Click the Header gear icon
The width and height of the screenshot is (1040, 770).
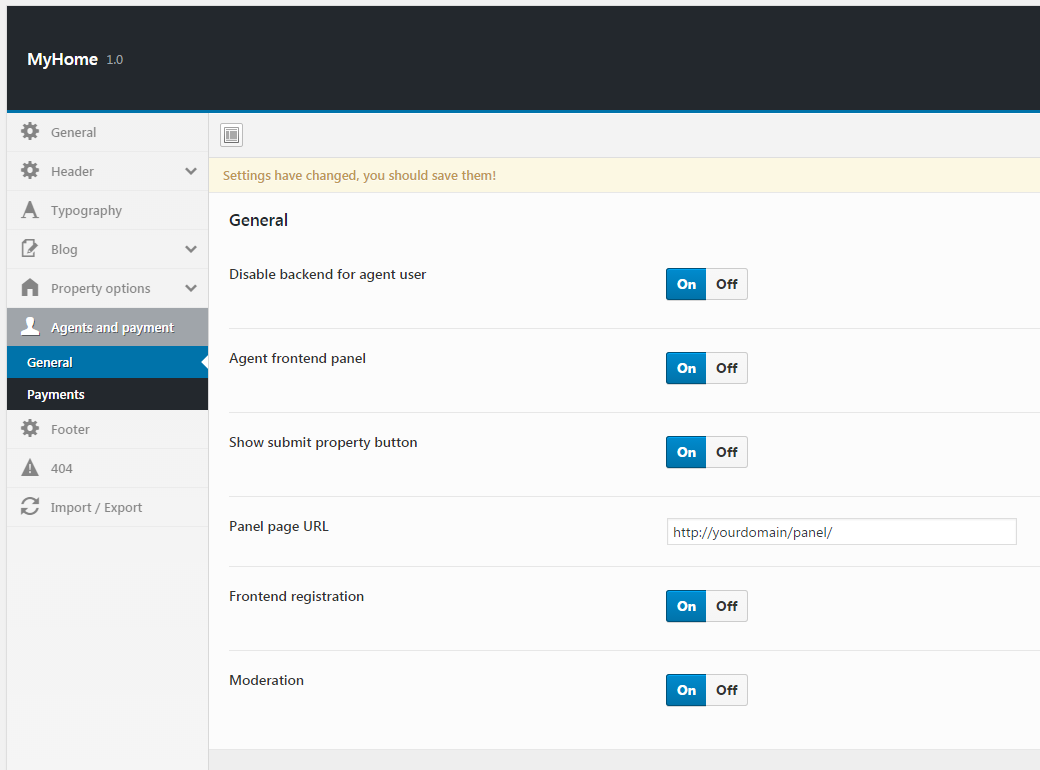tap(30, 170)
